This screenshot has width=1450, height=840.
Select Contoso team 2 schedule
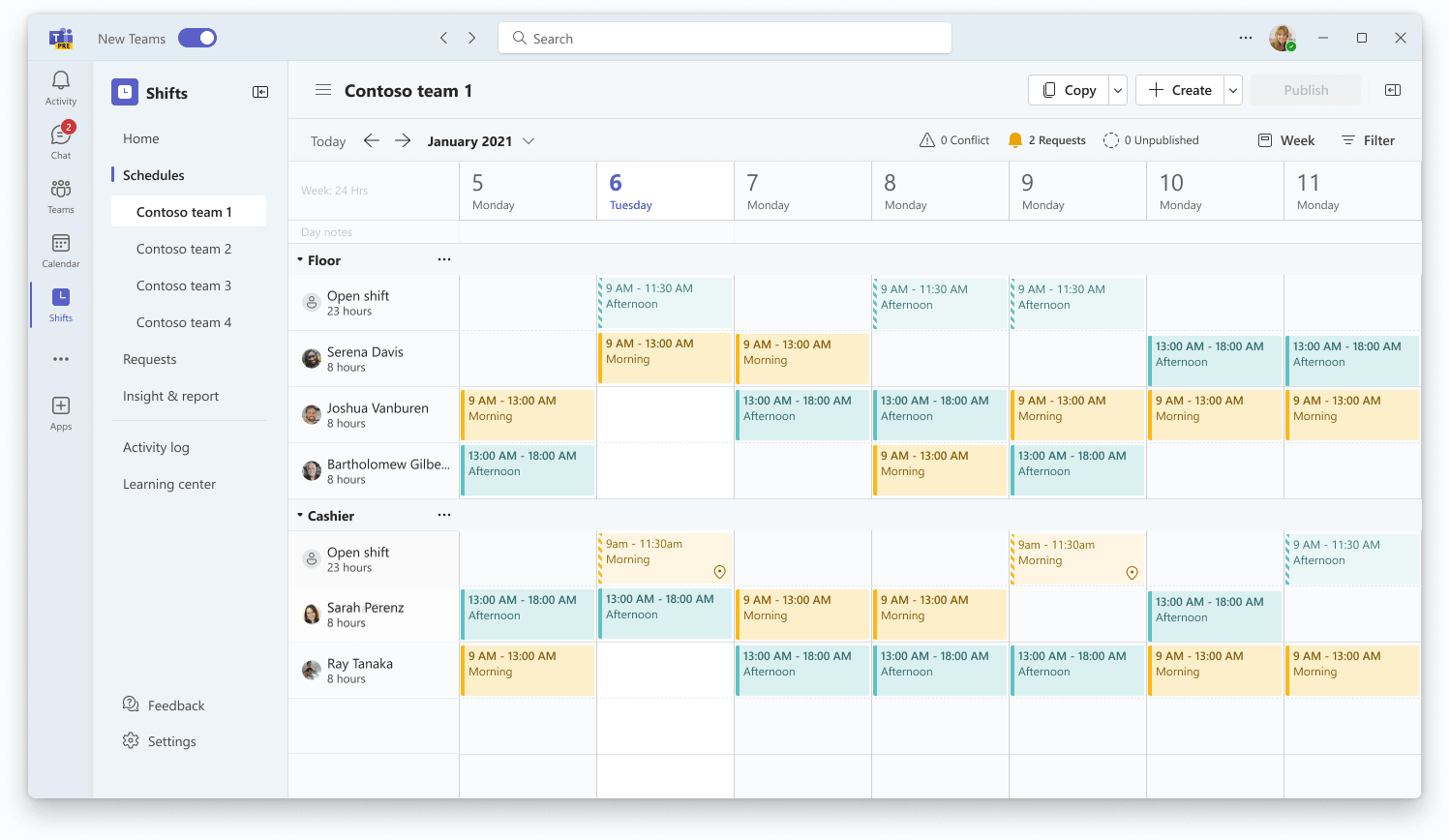click(189, 249)
